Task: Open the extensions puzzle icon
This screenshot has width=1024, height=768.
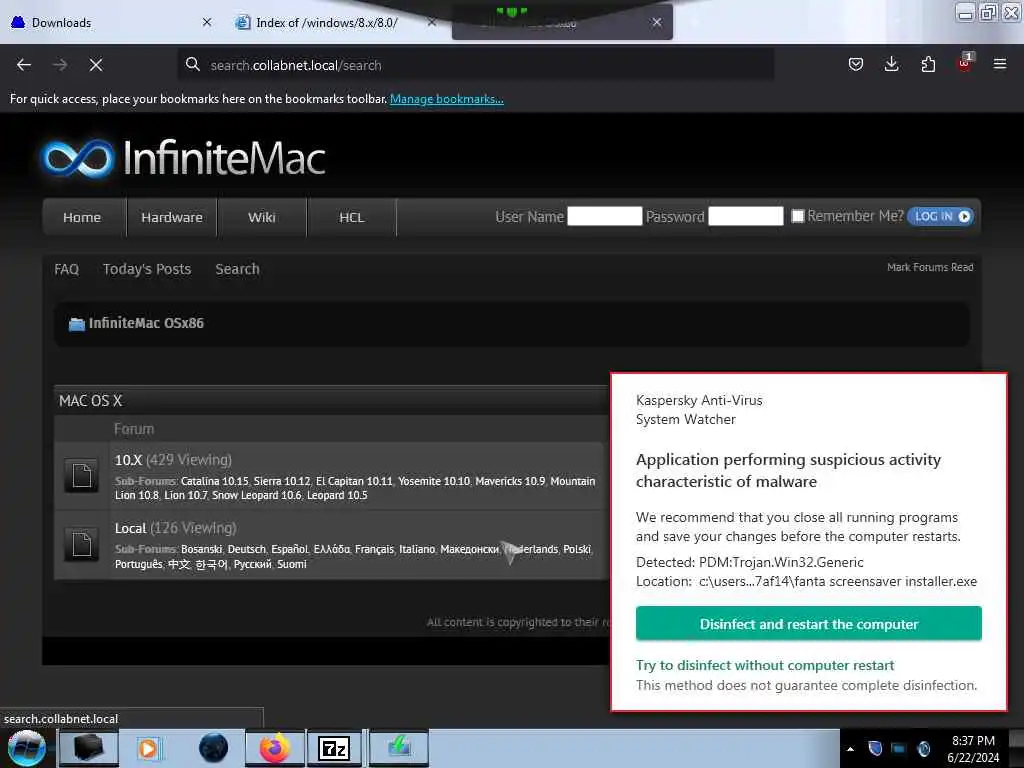Action: (x=928, y=64)
